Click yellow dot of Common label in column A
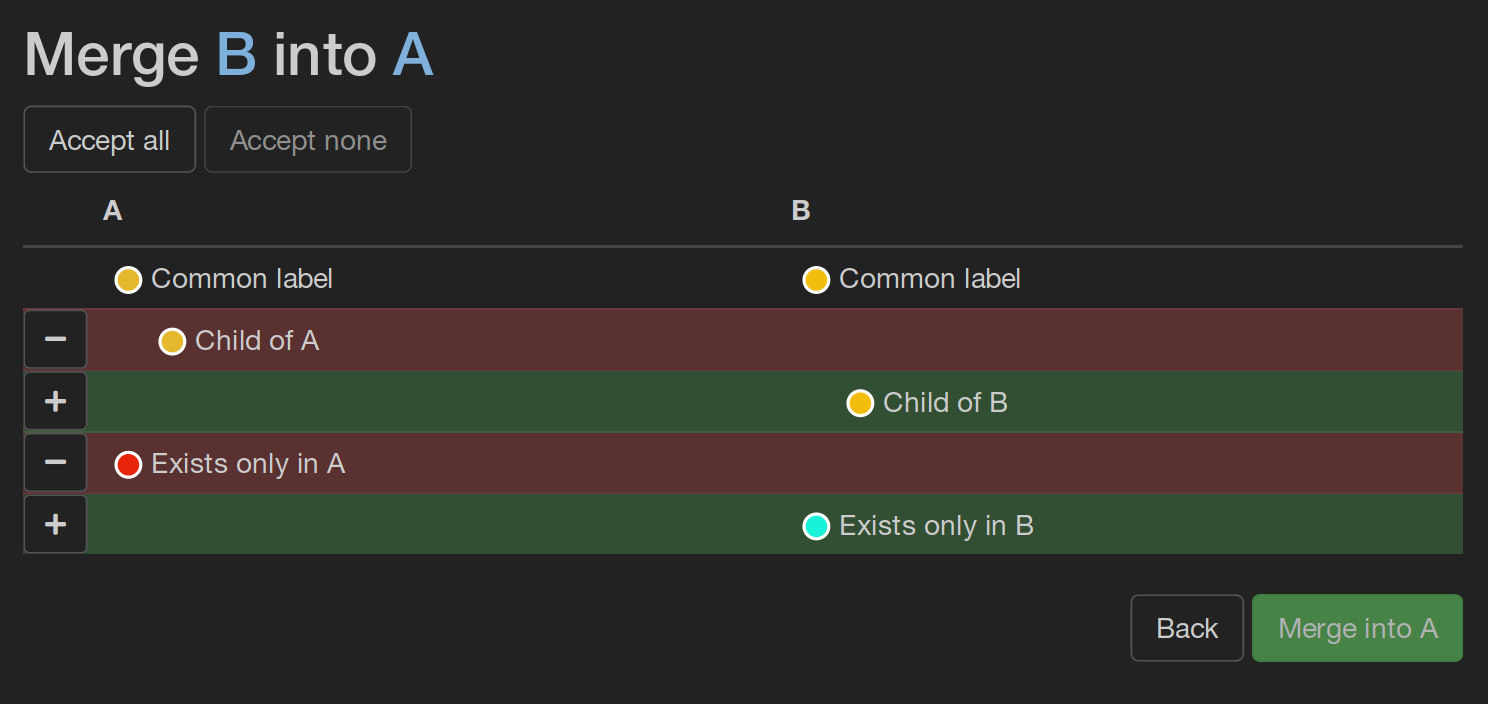The width and height of the screenshot is (1488, 704). [x=128, y=280]
